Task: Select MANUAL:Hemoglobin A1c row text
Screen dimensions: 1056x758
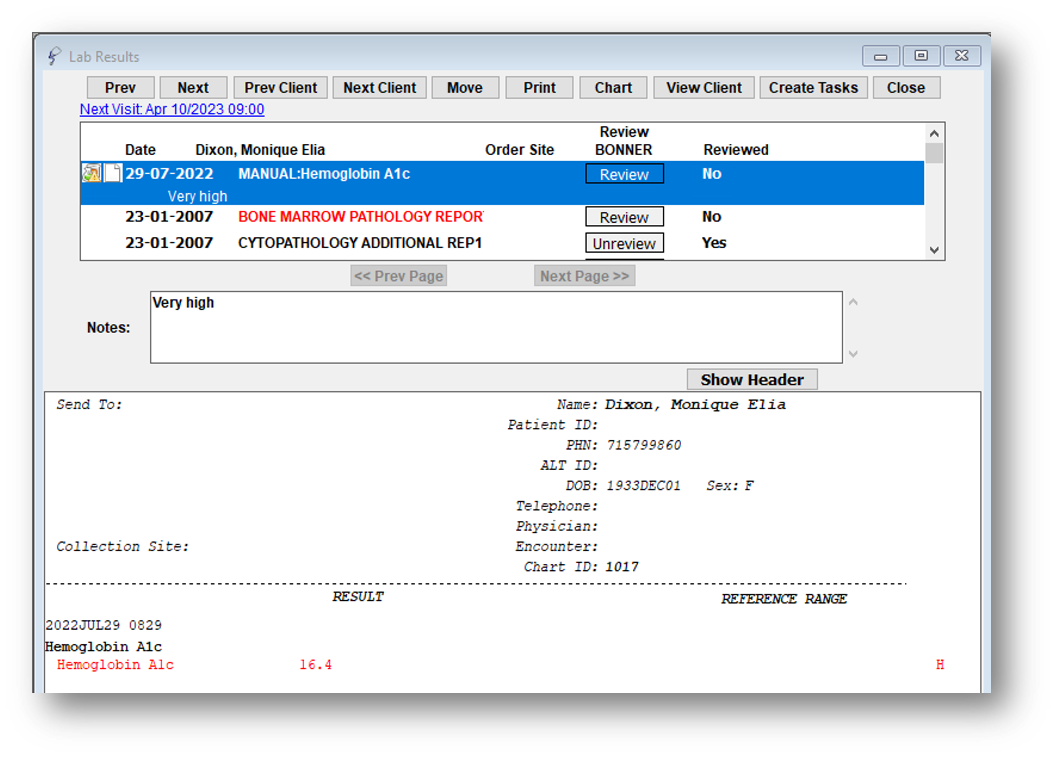Action: coord(324,174)
